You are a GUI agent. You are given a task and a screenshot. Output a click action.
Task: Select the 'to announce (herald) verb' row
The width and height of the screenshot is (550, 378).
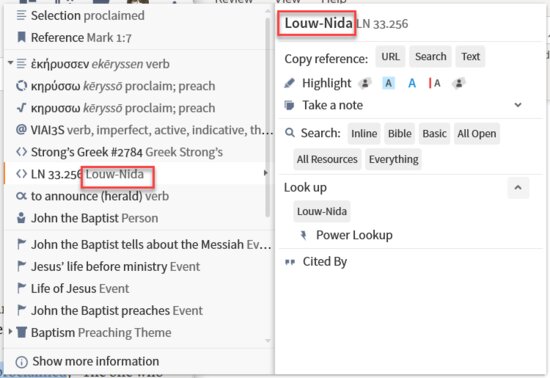click(139, 196)
